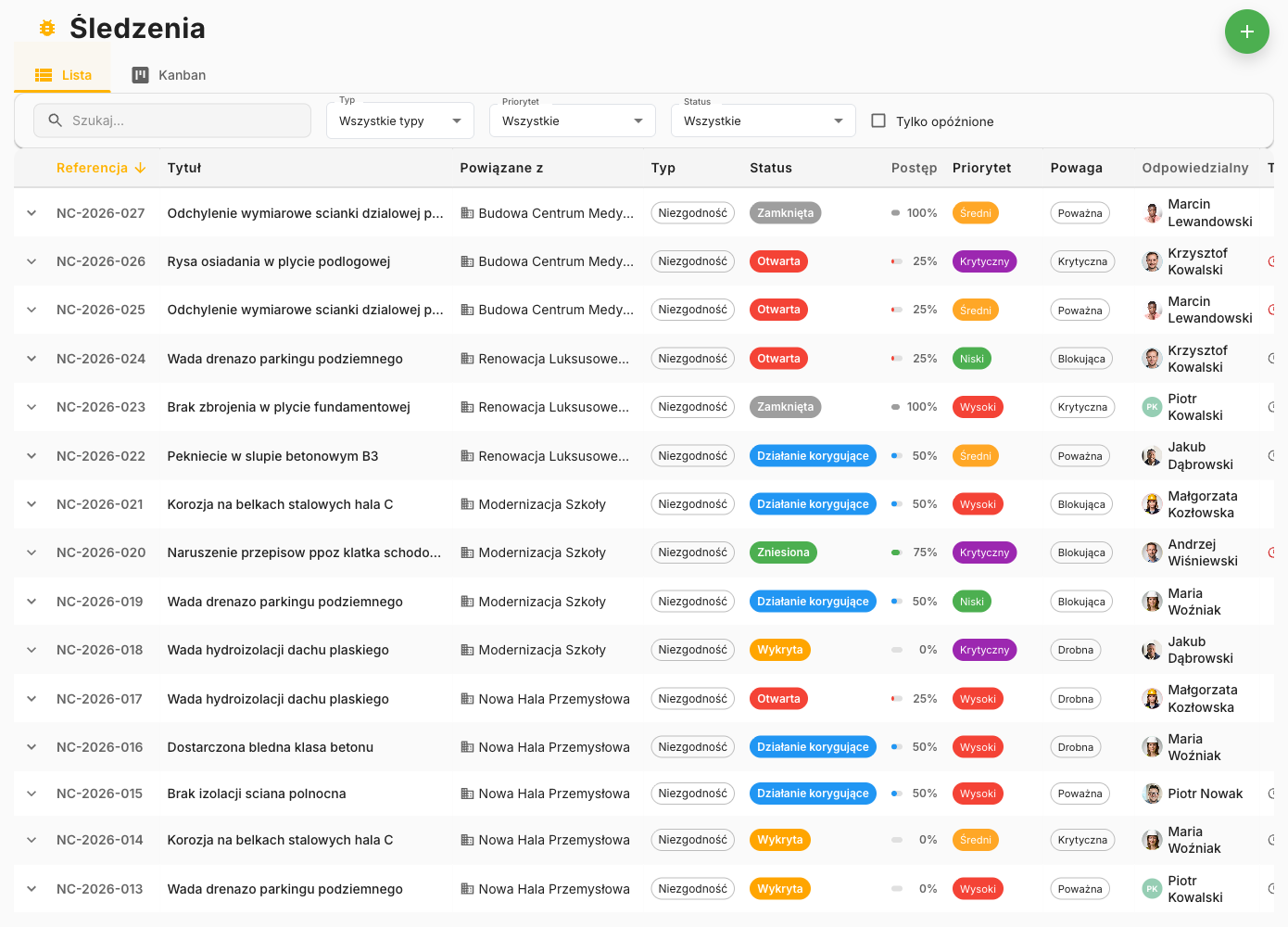Expand row NC-2026-020 with chevron
The height and width of the screenshot is (927, 1288).
(x=32, y=552)
